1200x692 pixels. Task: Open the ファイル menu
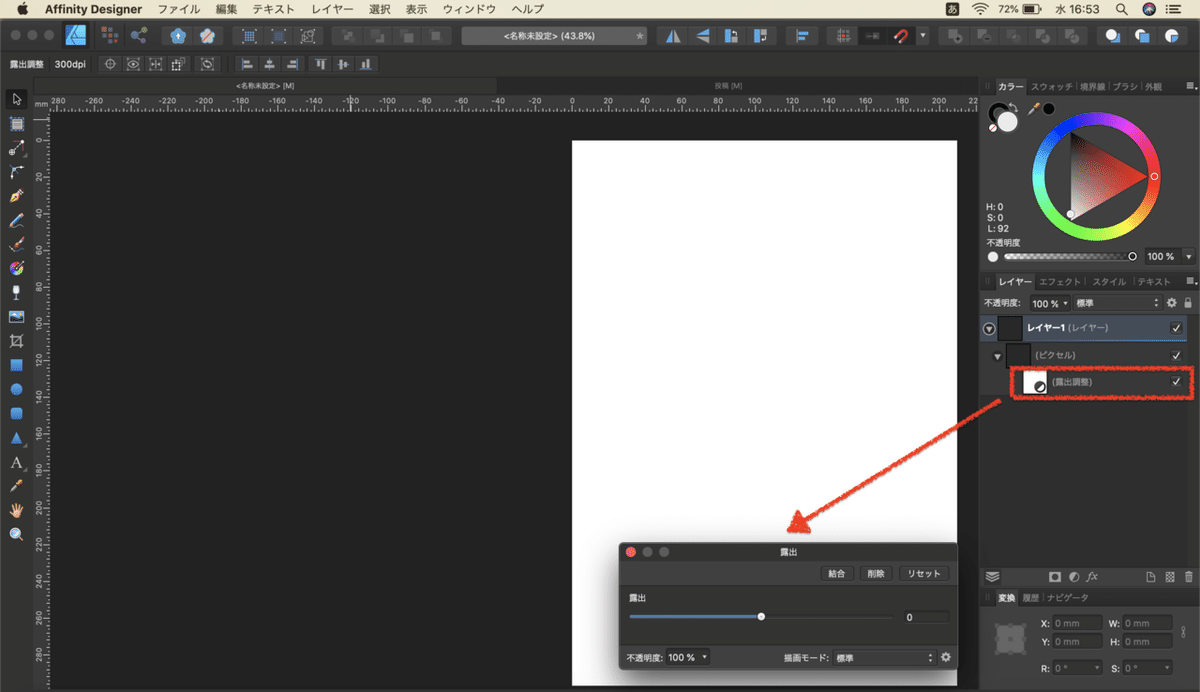(x=179, y=8)
